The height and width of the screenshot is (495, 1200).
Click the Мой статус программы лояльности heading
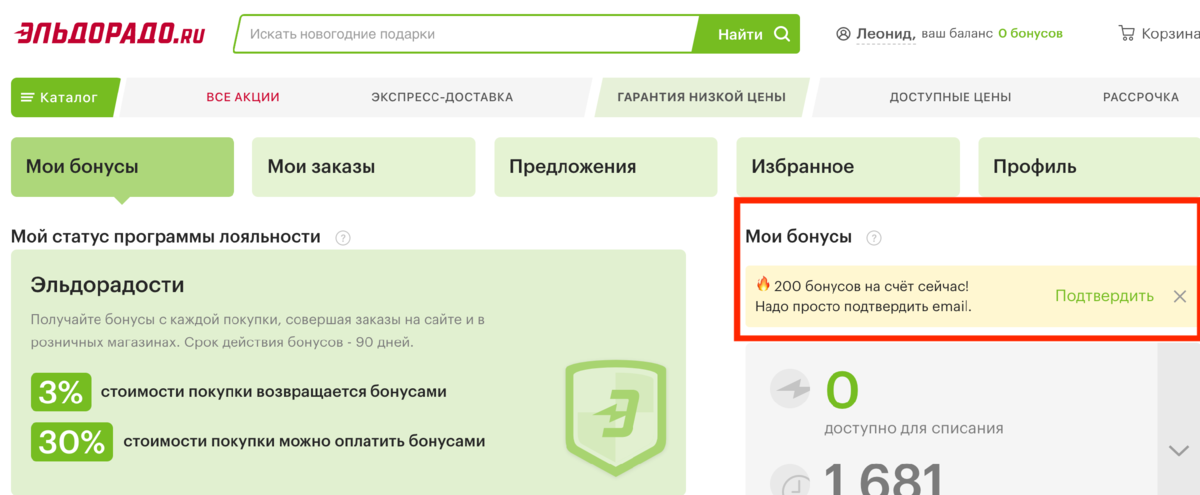click(x=166, y=237)
